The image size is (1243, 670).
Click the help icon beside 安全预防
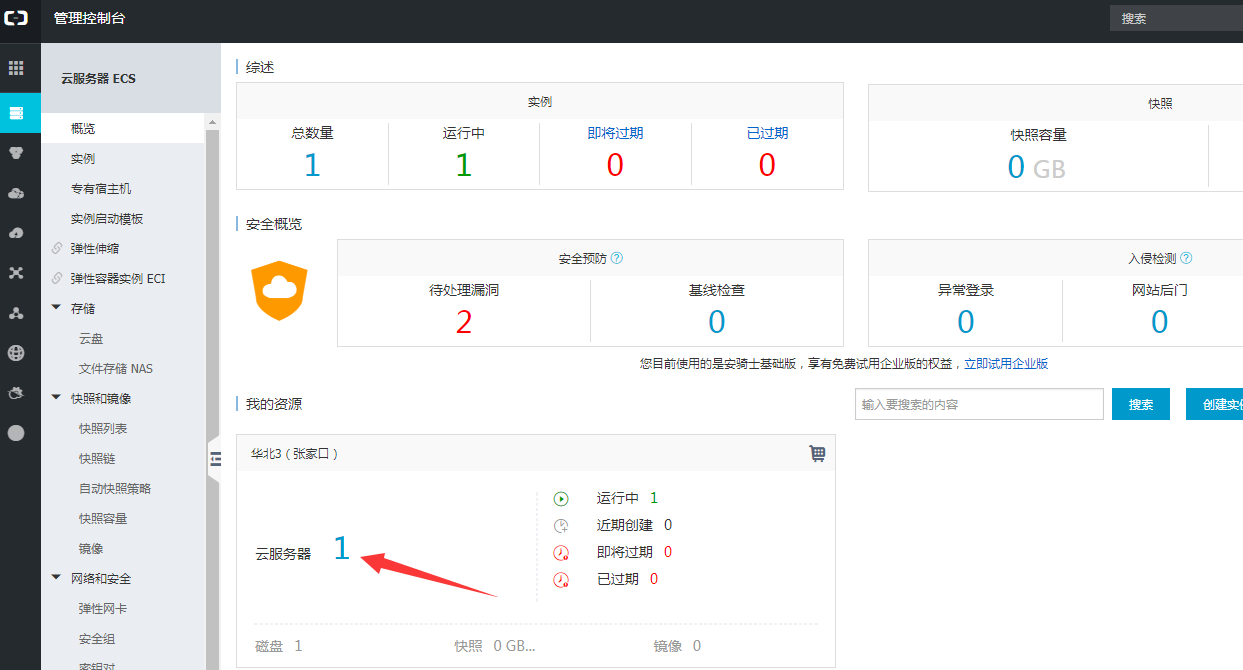click(617, 258)
